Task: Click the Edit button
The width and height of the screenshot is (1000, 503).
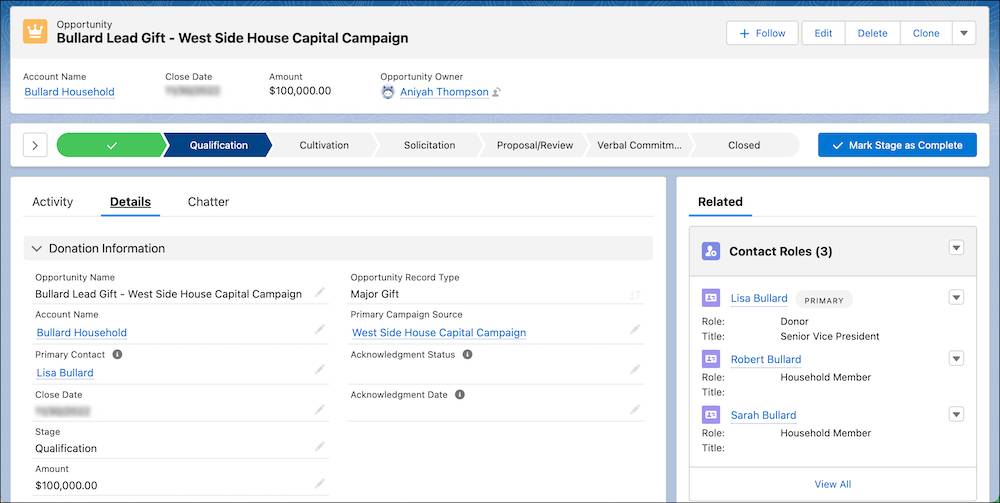Action: tap(823, 33)
